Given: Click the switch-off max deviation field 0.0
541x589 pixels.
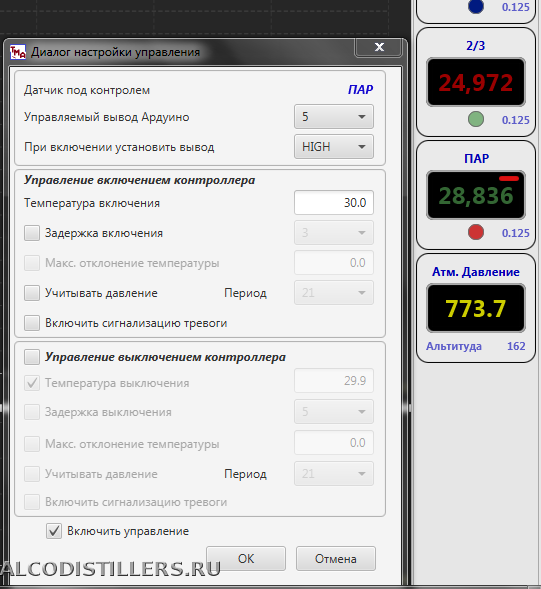Looking at the screenshot, I should pos(334,443).
